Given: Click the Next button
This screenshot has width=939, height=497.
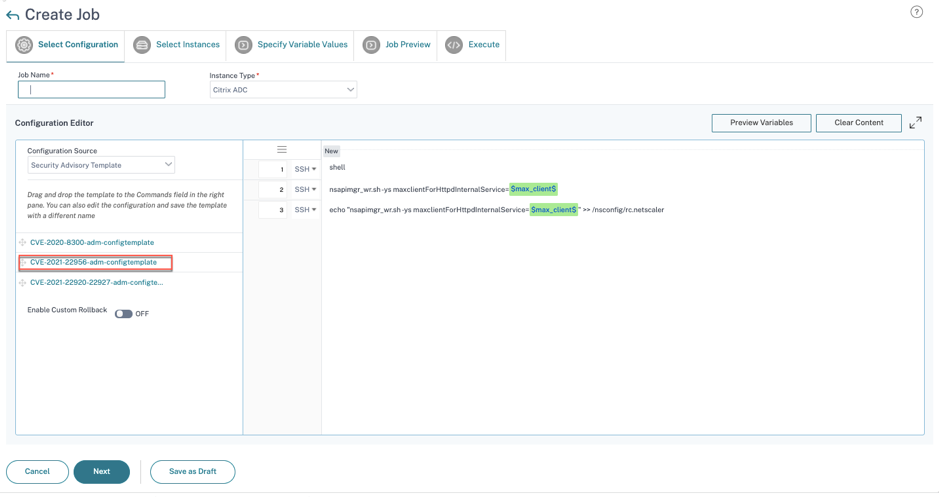Looking at the screenshot, I should click(102, 472).
